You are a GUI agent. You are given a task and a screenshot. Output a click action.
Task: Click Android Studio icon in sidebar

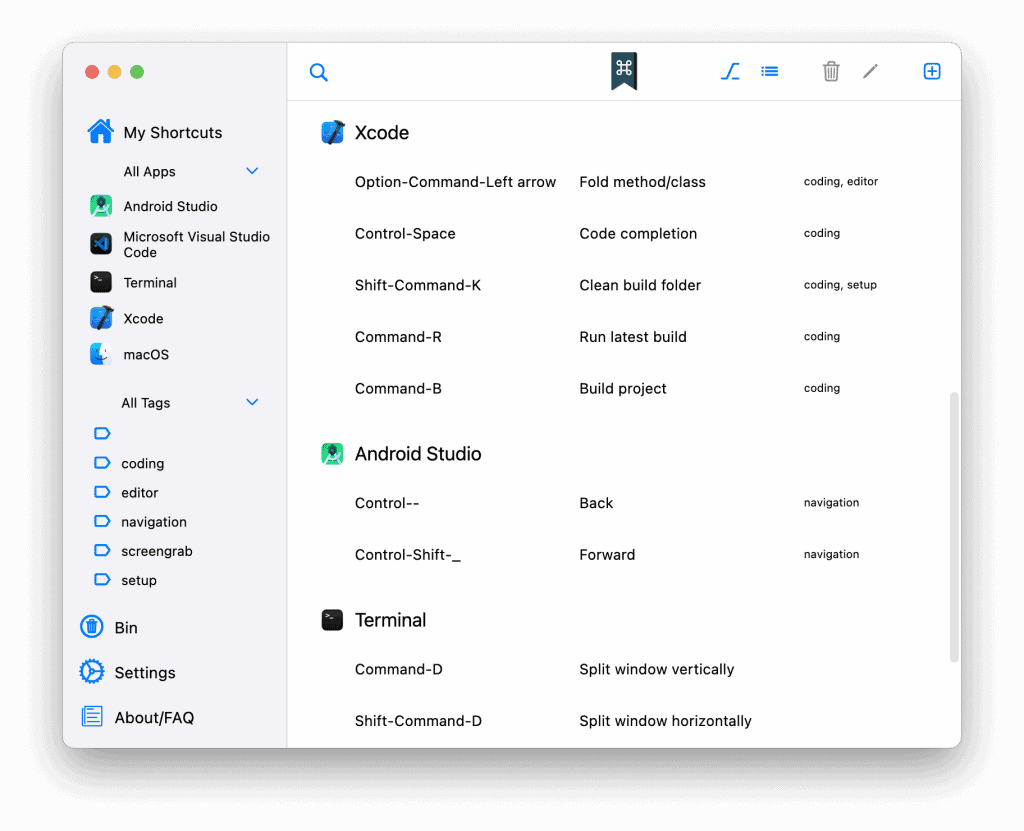click(101, 206)
